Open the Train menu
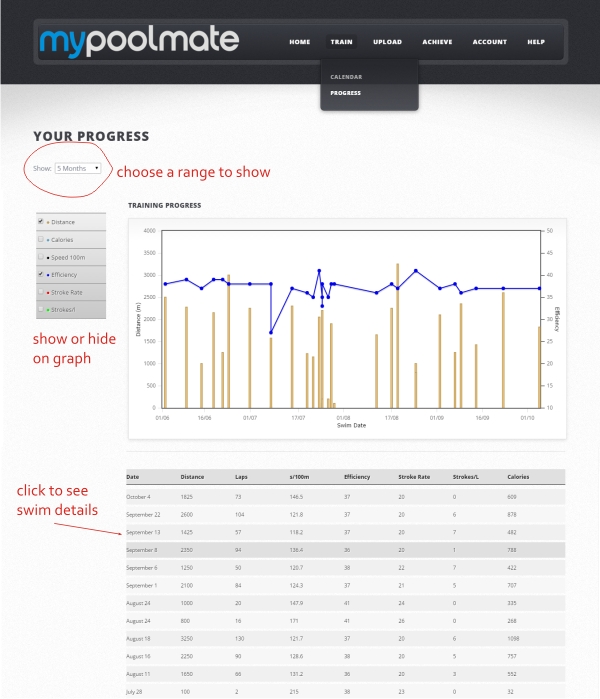 (x=342, y=42)
